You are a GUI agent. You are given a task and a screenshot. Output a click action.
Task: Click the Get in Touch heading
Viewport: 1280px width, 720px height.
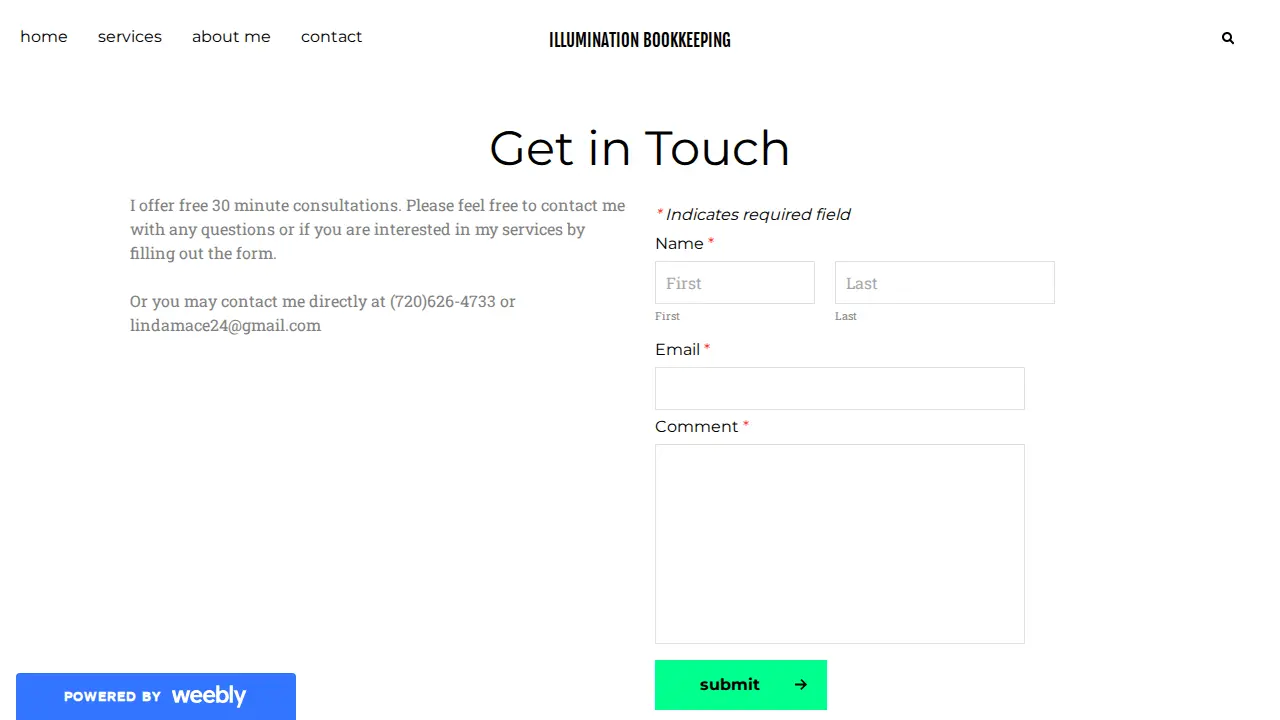click(640, 149)
